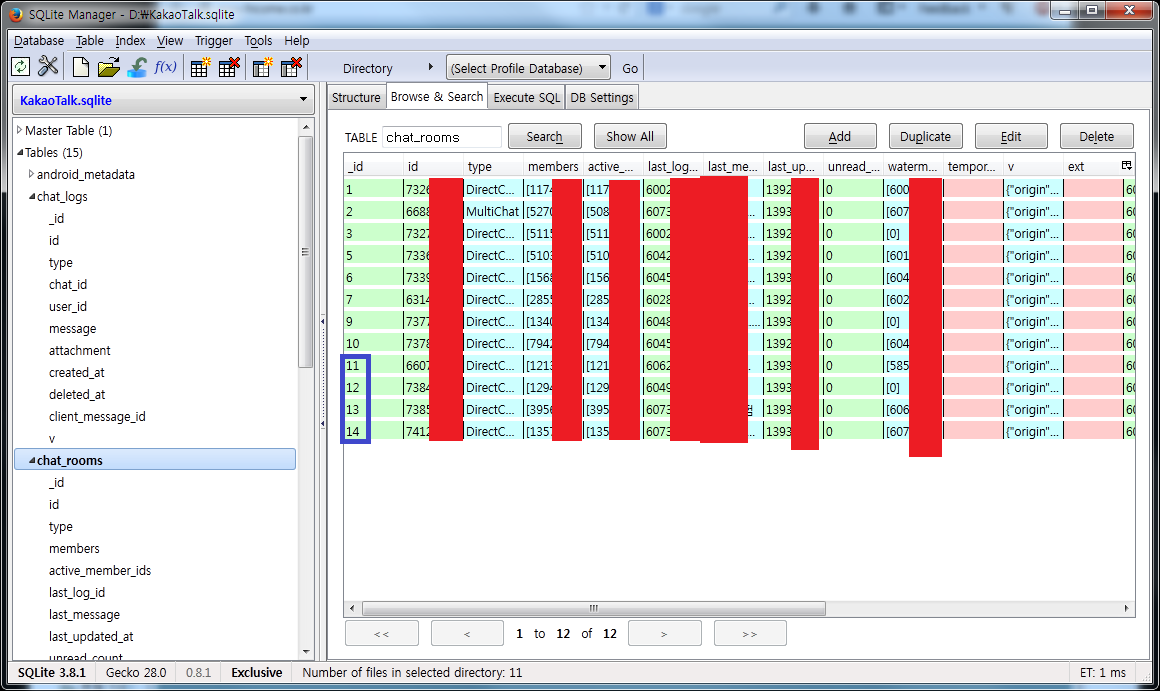Open the Options wrench-and-screwdriver icon

coord(48,67)
